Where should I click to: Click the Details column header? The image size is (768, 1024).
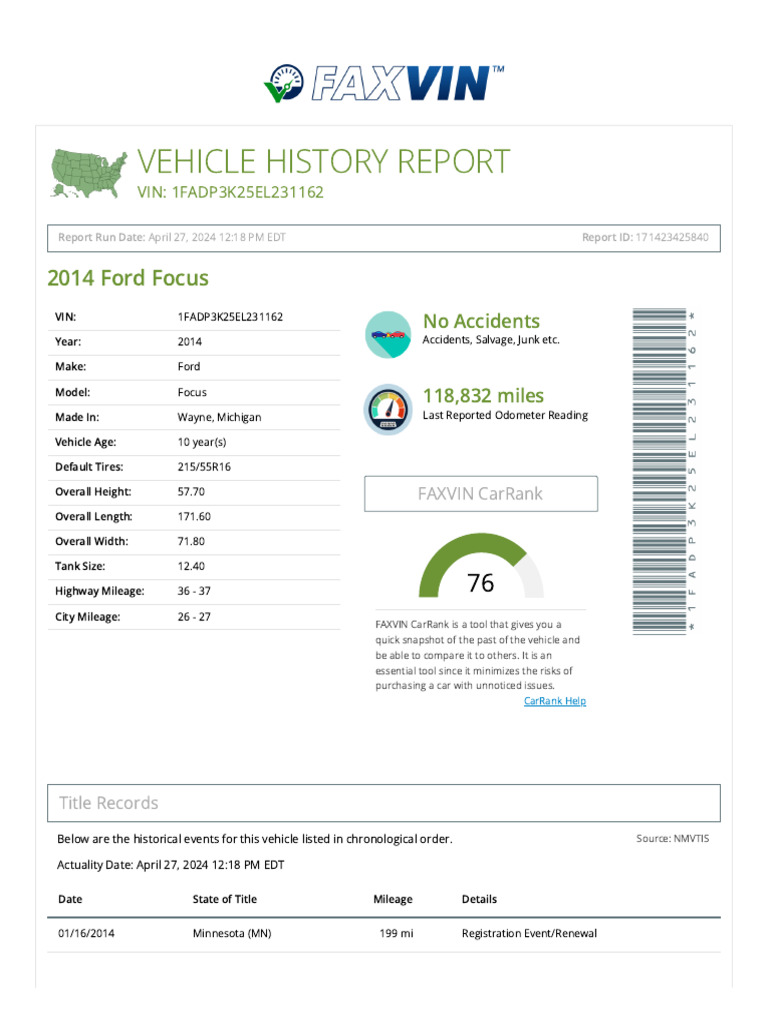[x=479, y=899]
